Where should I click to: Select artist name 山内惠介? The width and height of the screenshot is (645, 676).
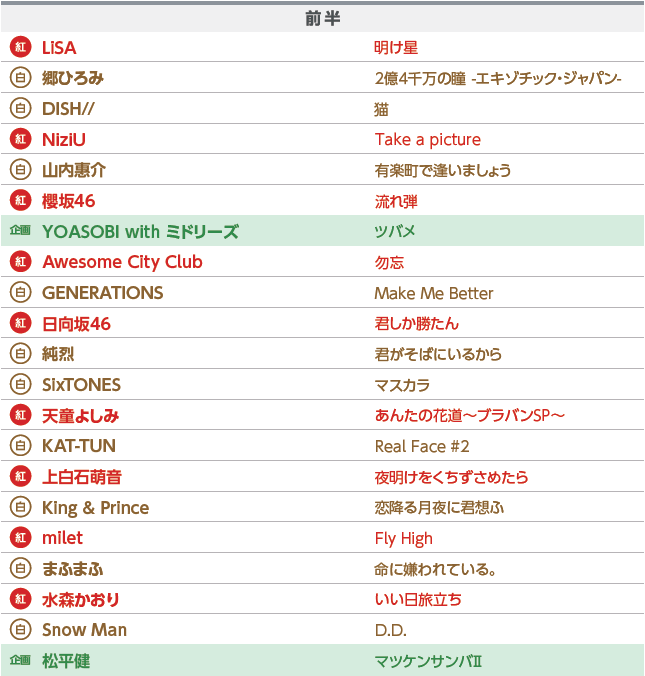tap(74, 170)
